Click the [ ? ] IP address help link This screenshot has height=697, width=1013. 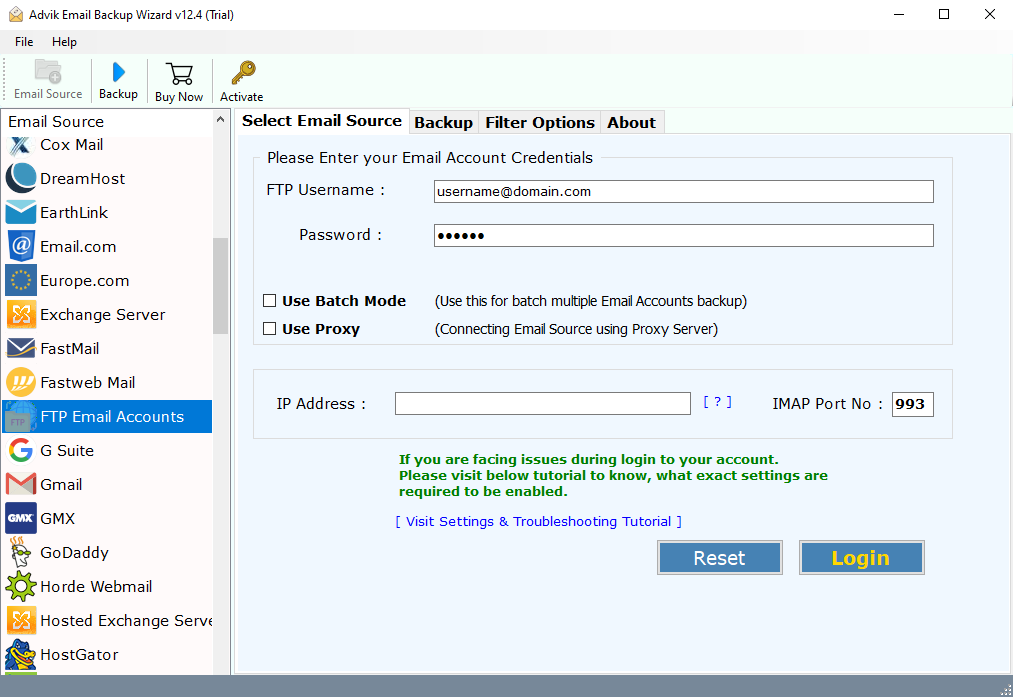click(x=717, y=402)
